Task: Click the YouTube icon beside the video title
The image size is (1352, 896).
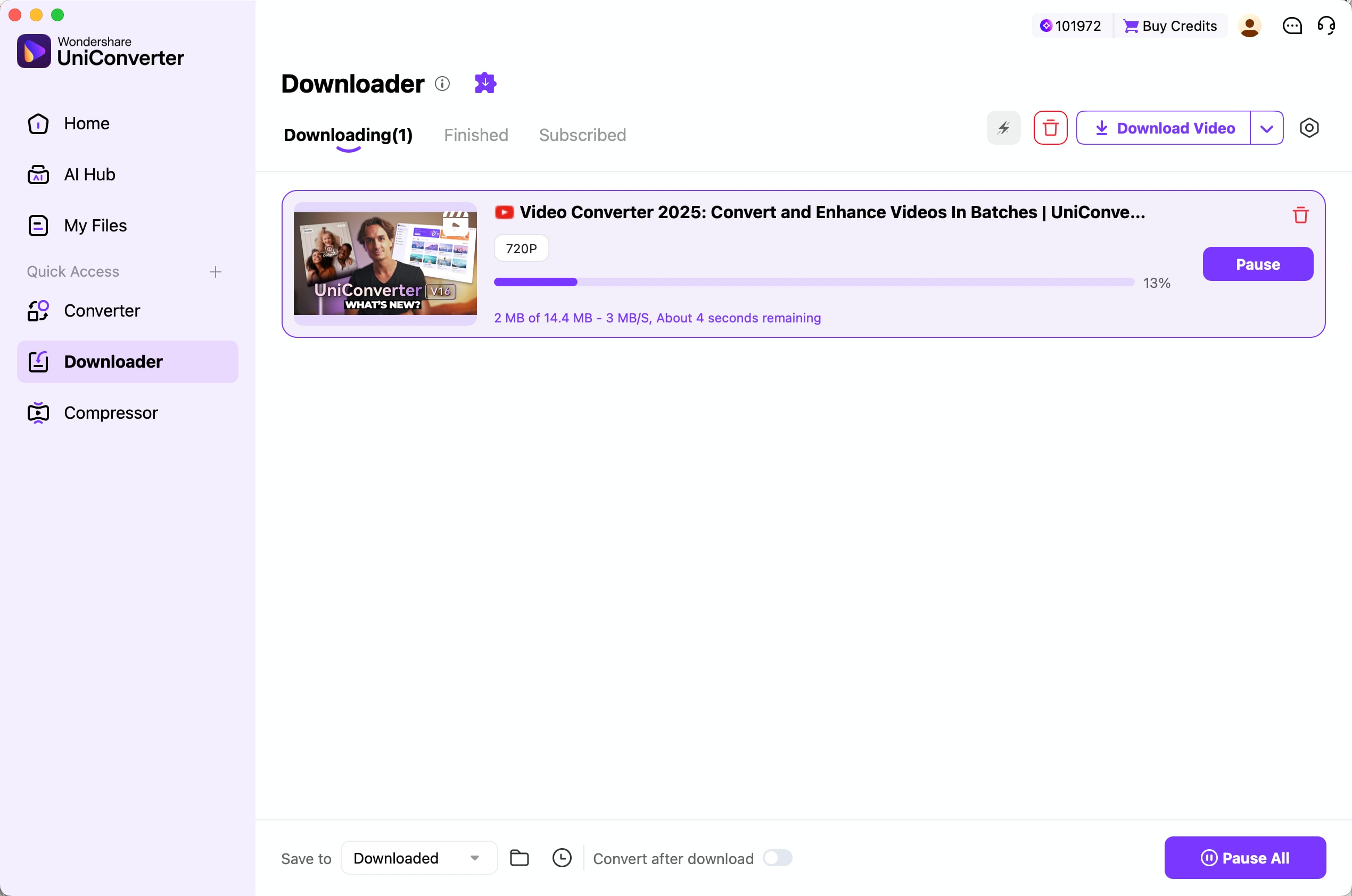Action: 504,213
